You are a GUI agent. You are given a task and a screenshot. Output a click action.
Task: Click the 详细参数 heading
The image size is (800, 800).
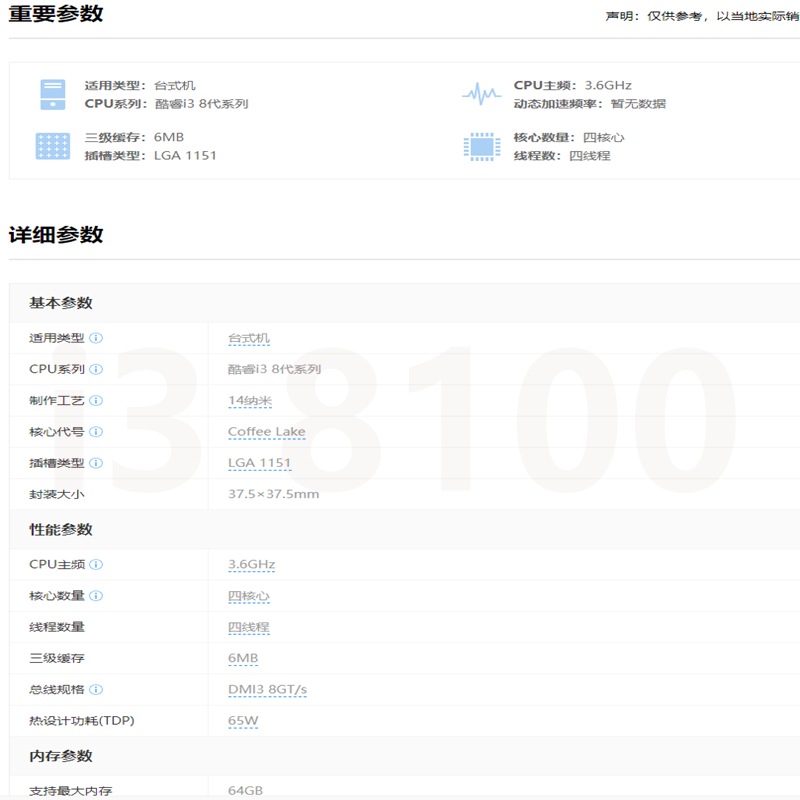click(56, 235)
